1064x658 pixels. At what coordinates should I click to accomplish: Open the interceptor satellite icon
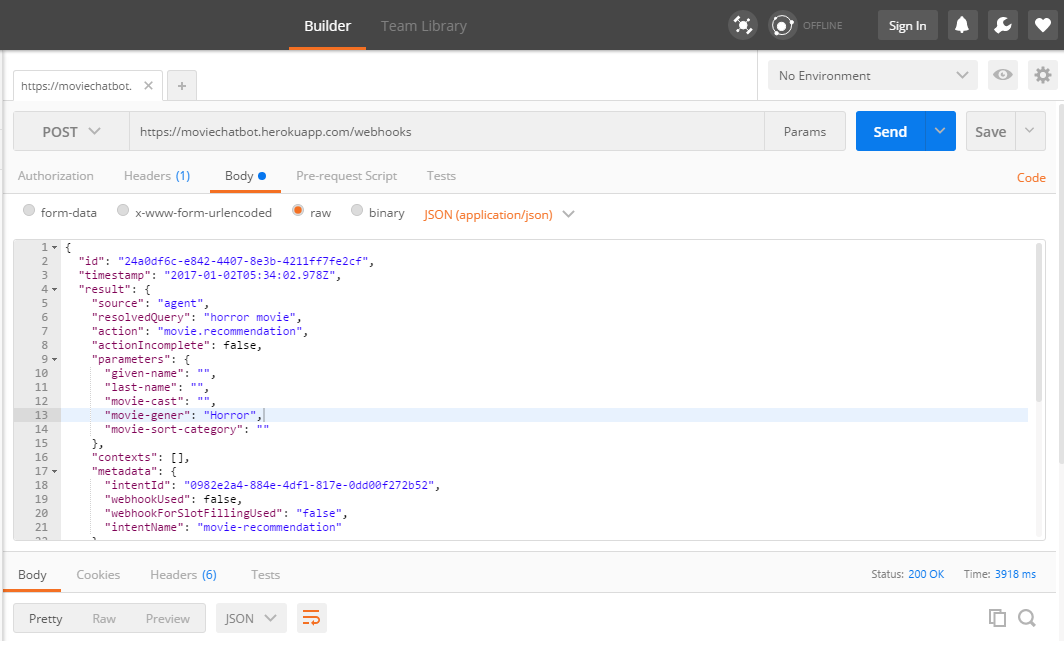point(742,26)
